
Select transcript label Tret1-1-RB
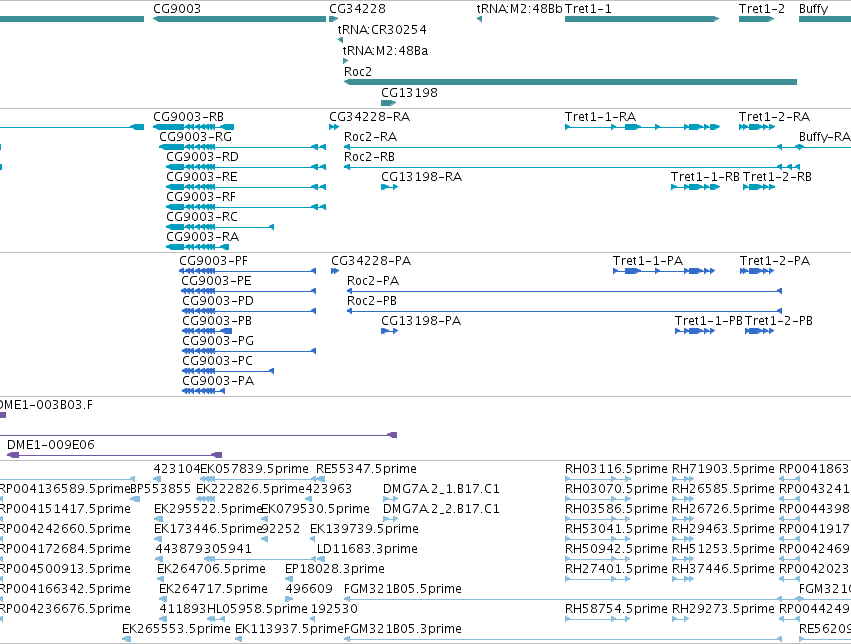(x=706, y=177)
